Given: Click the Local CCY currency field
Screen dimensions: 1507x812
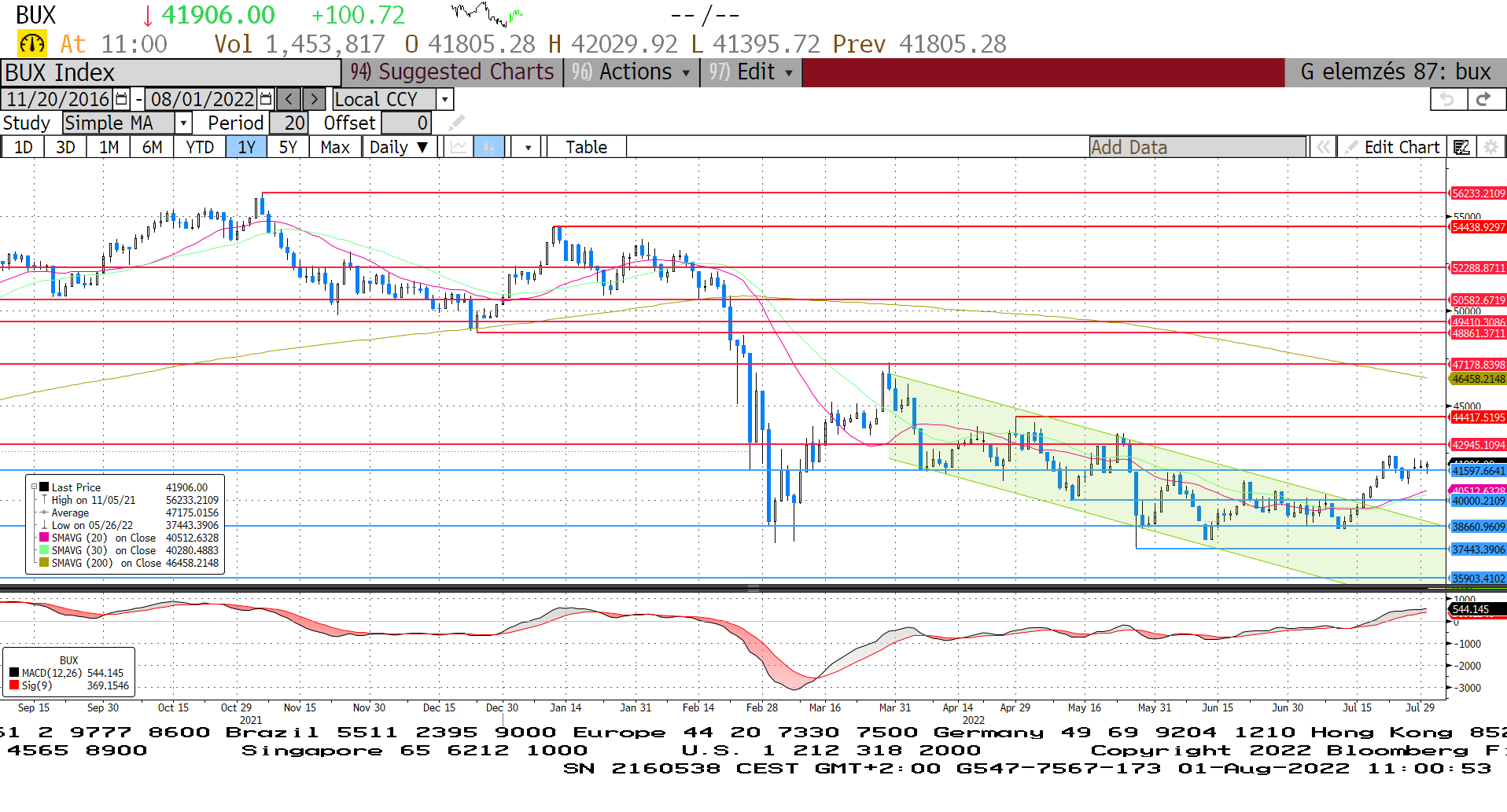Looking at the screenshot, I should [x=384, y=99].
